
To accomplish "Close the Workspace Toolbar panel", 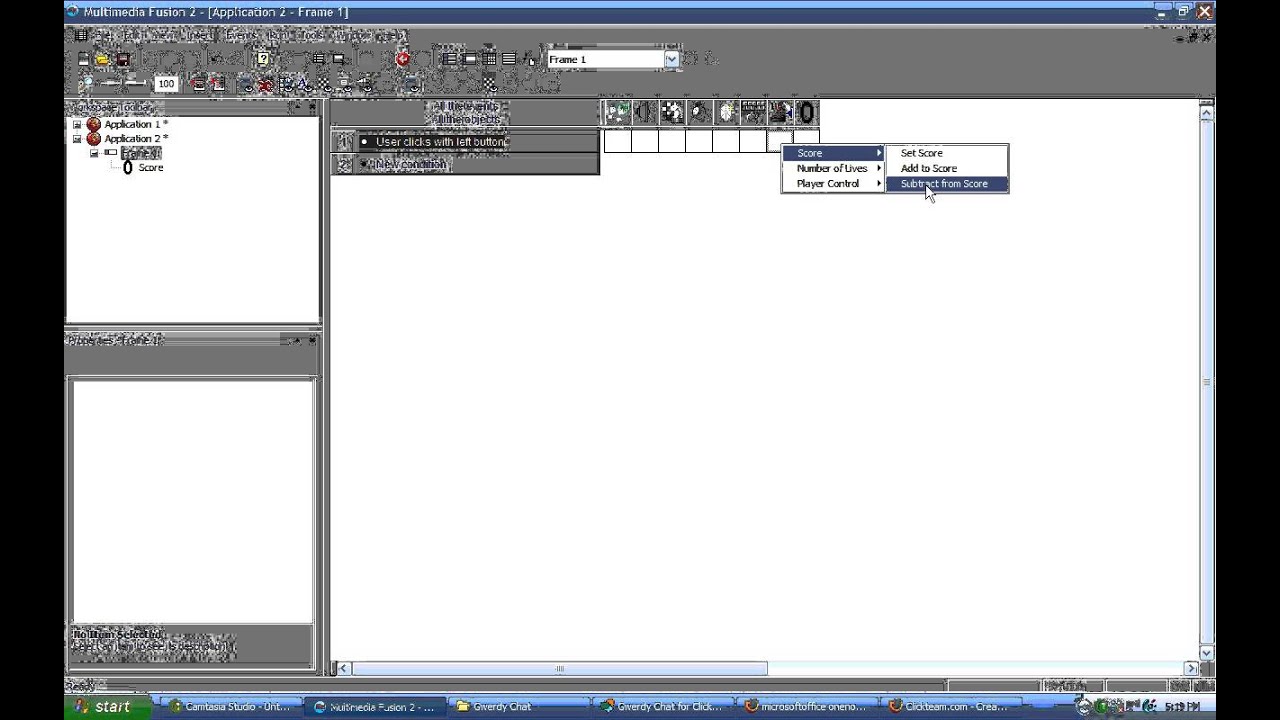I will (311, 107).
